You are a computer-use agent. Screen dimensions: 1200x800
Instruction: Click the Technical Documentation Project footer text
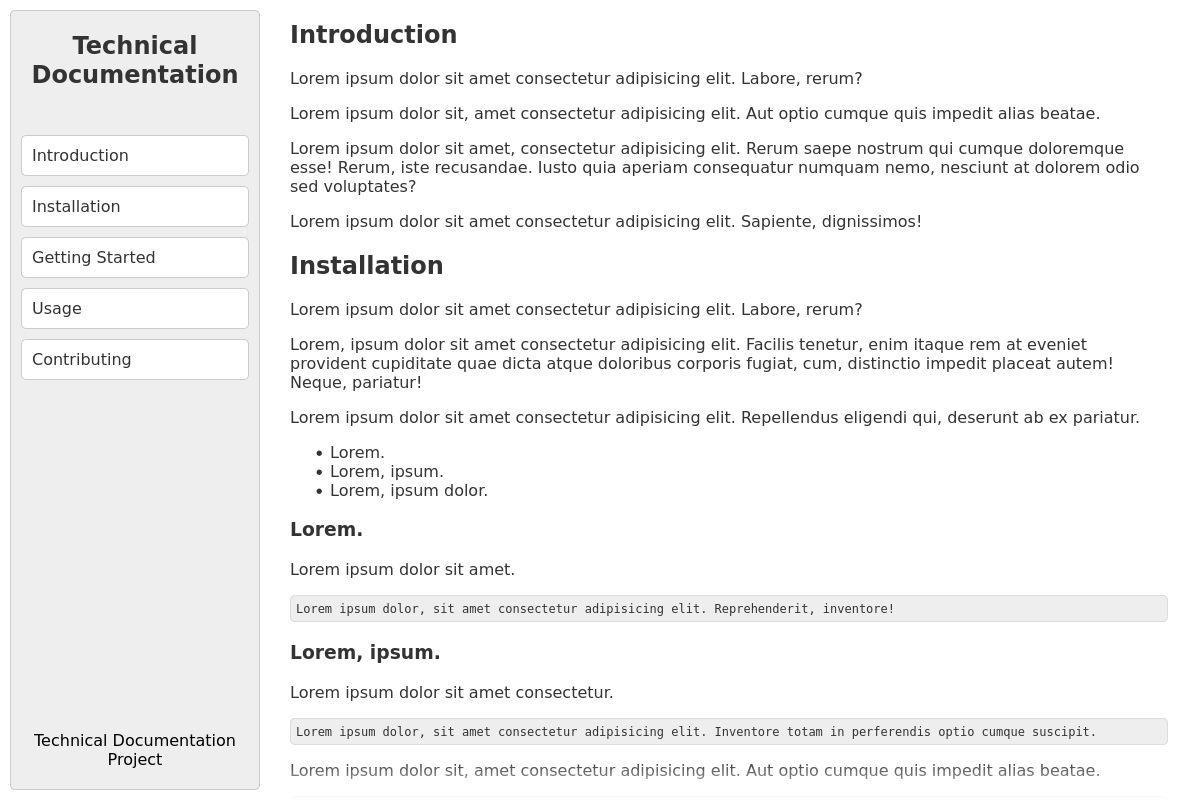[135, 750]
